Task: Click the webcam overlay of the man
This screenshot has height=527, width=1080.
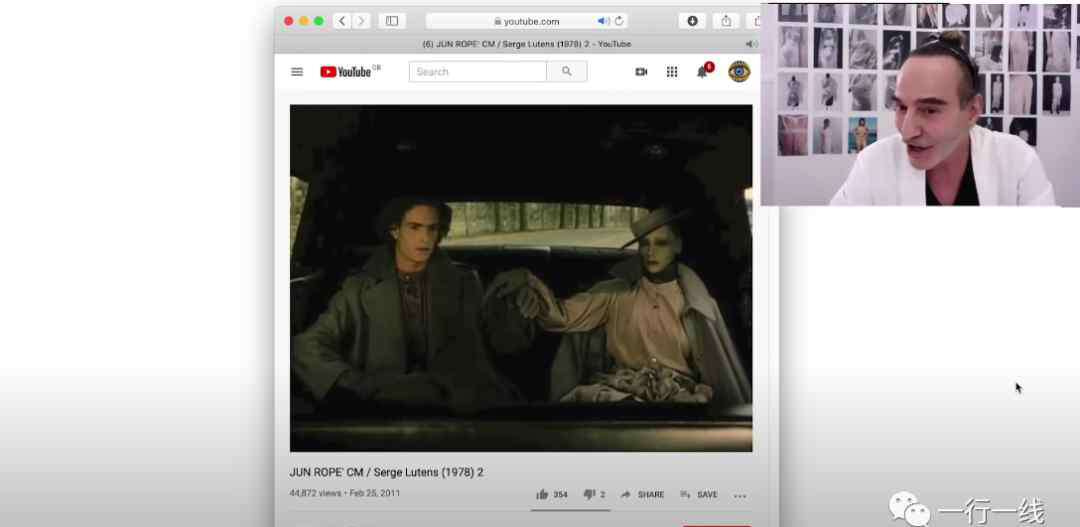Action: [920, 105]
